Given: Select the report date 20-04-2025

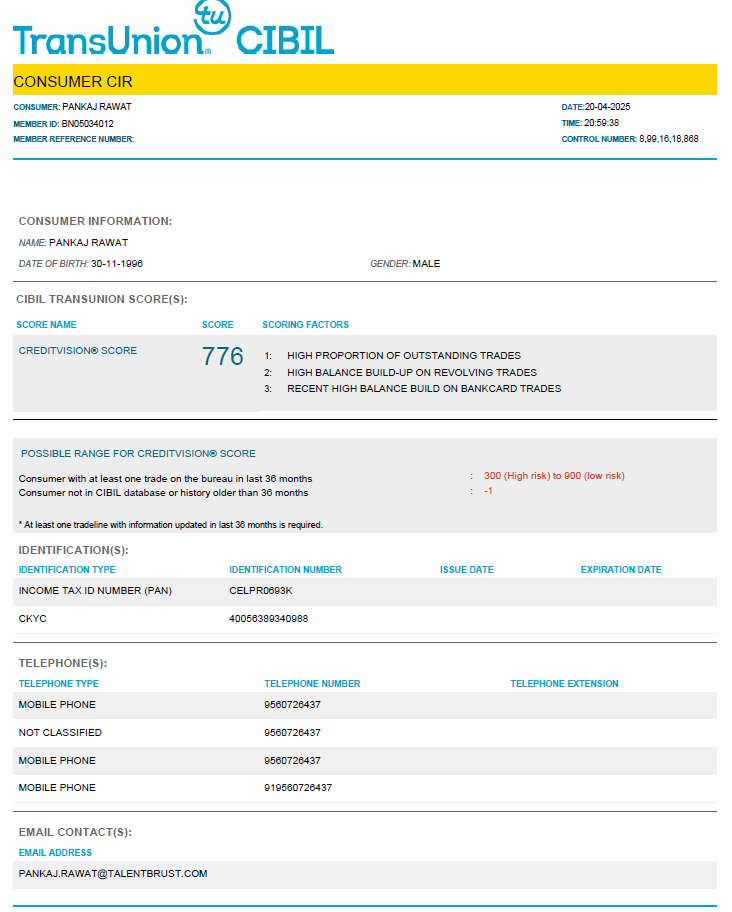Looking at the screenshot, I should tap(608, 107).
